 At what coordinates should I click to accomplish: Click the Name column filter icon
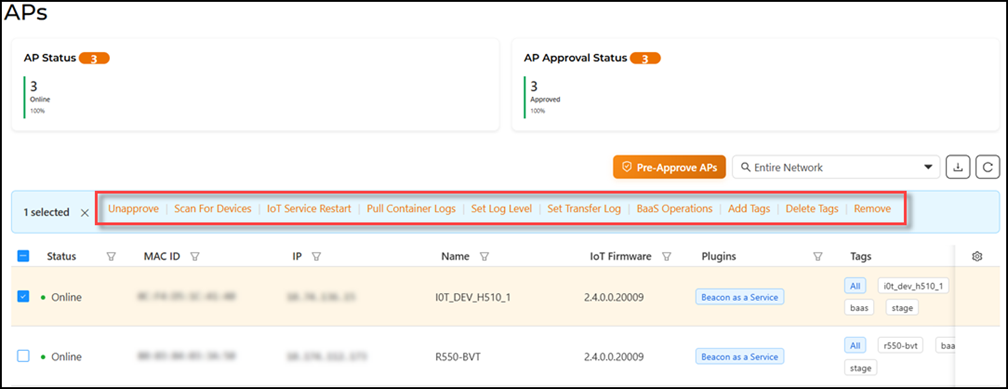pos(485,257)
